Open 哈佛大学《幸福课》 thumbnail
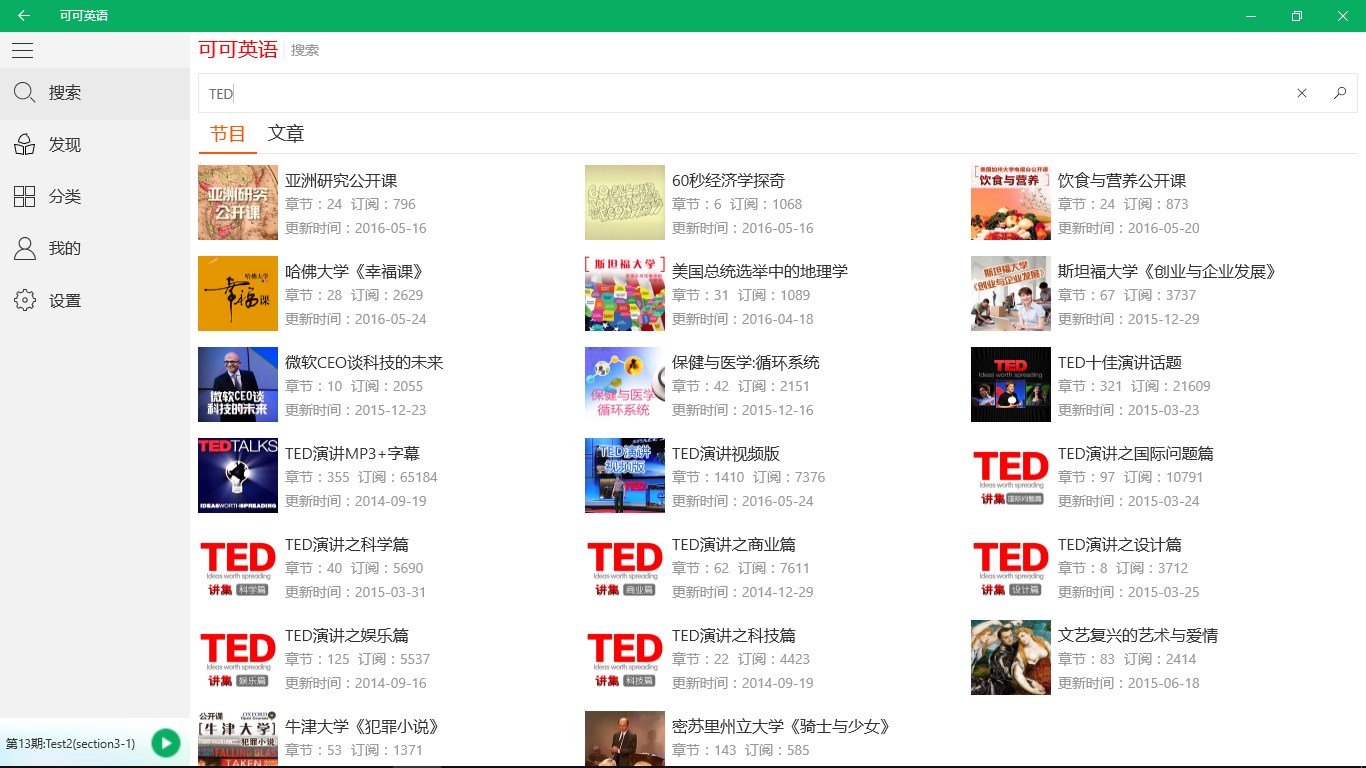Image resolution: width=1366 pixels, height=768 pixels. pos(238,294)
